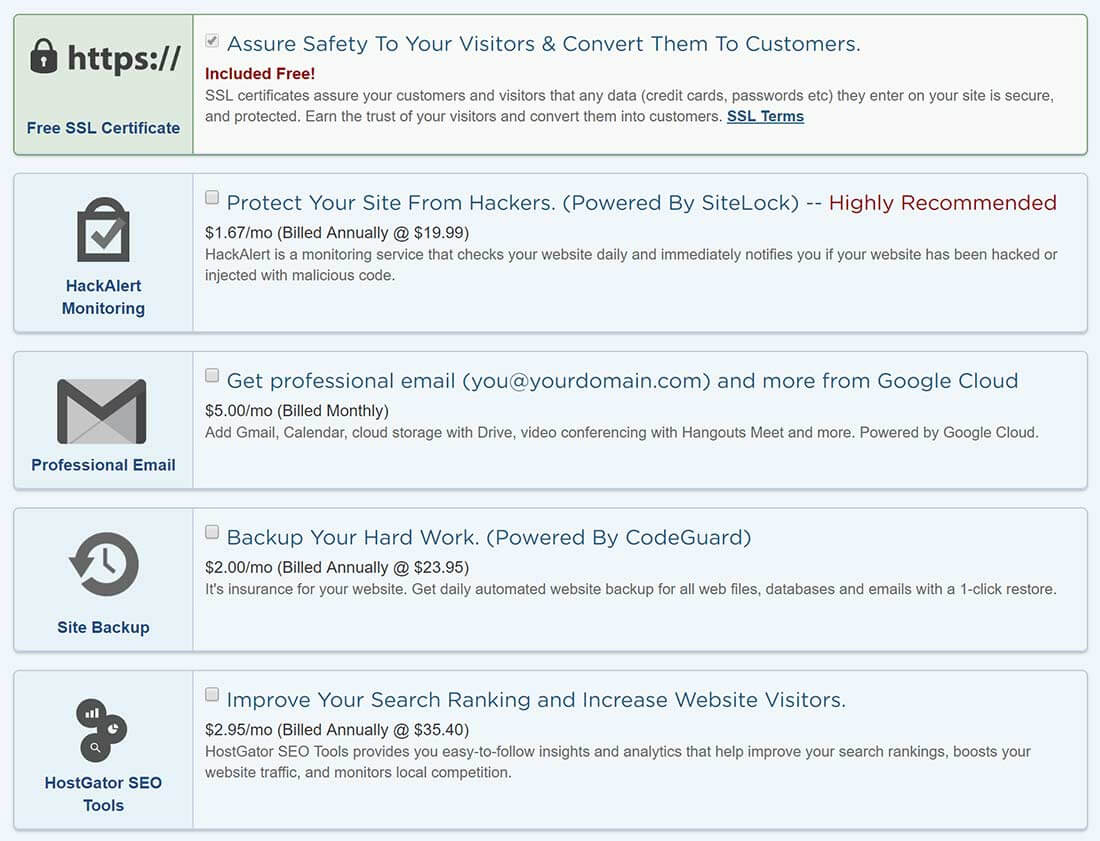Click the SSL certificates description paragraph
Screen dimensions: 1100x841
coord(629,106)
